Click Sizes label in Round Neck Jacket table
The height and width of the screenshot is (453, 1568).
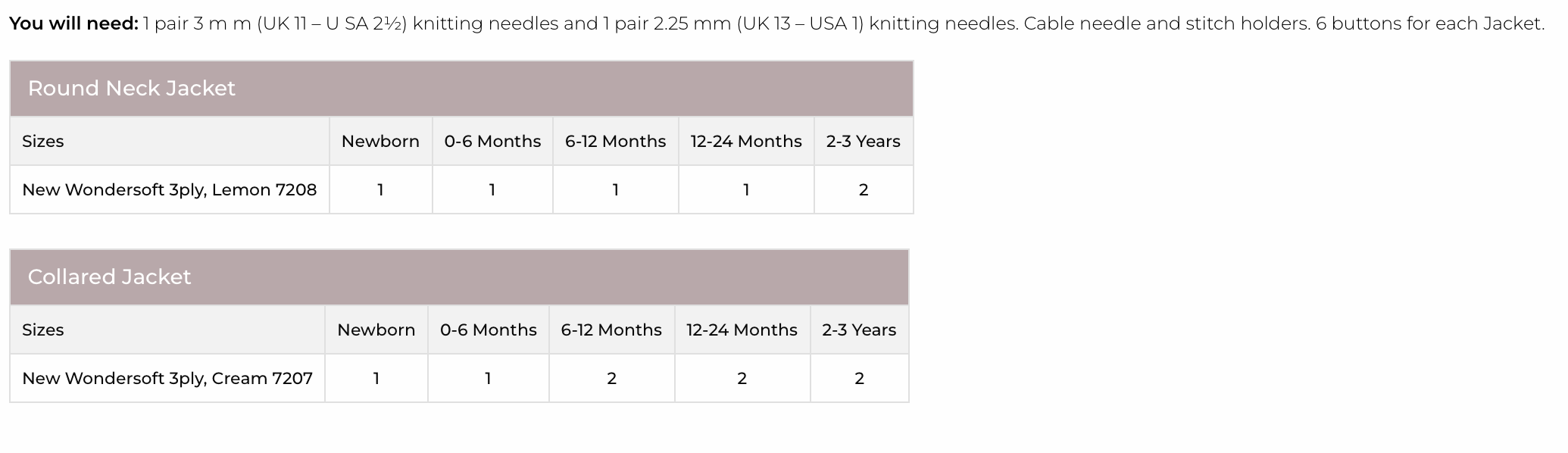pos(43,142)
